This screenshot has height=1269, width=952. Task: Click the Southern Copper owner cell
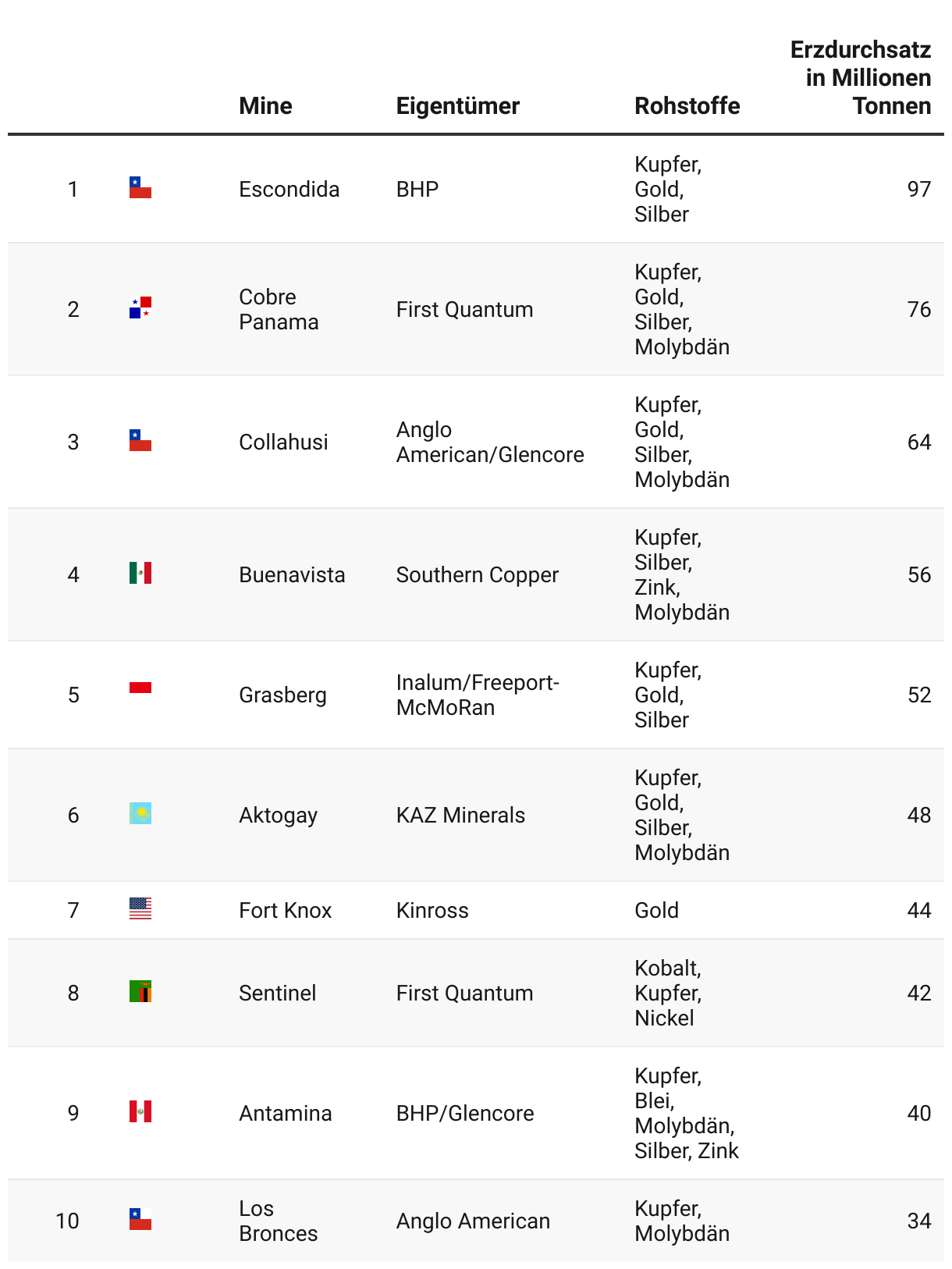pyautogui.click(x=477, y=575)
